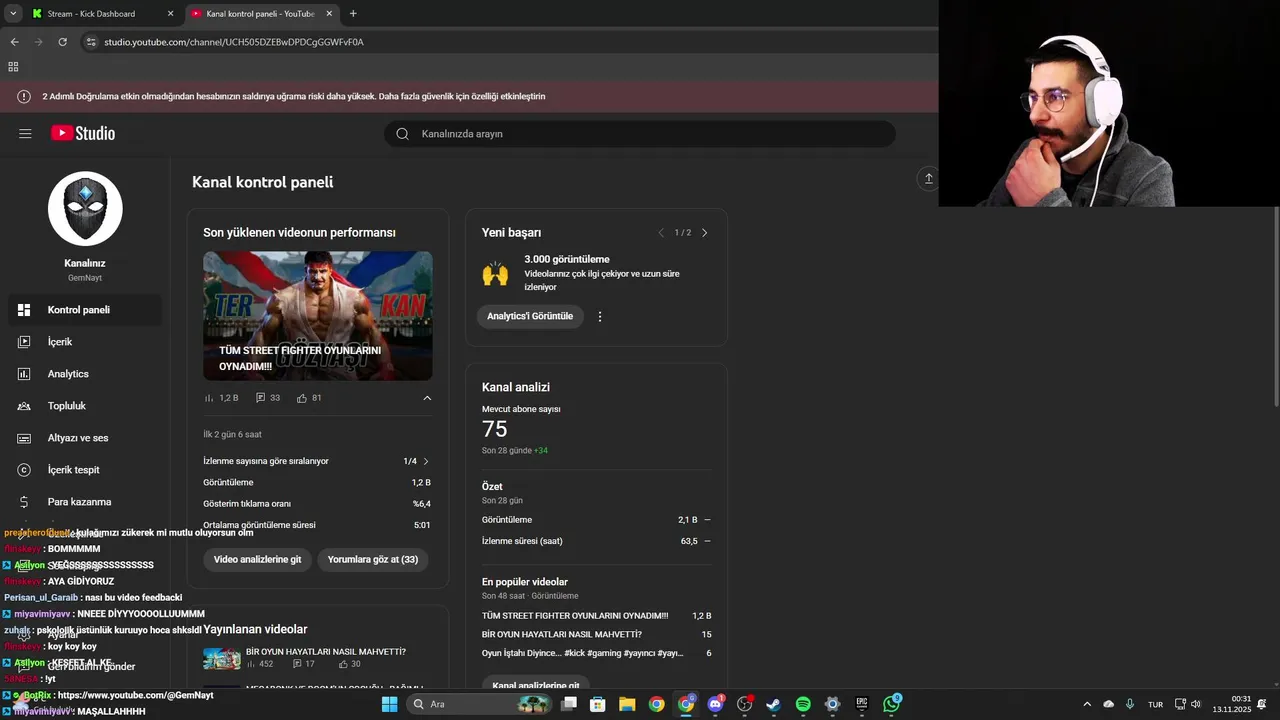Click the page vertical scrollbar
Viewport: 1280px width, 720px height.
(x=1276, y=305)
